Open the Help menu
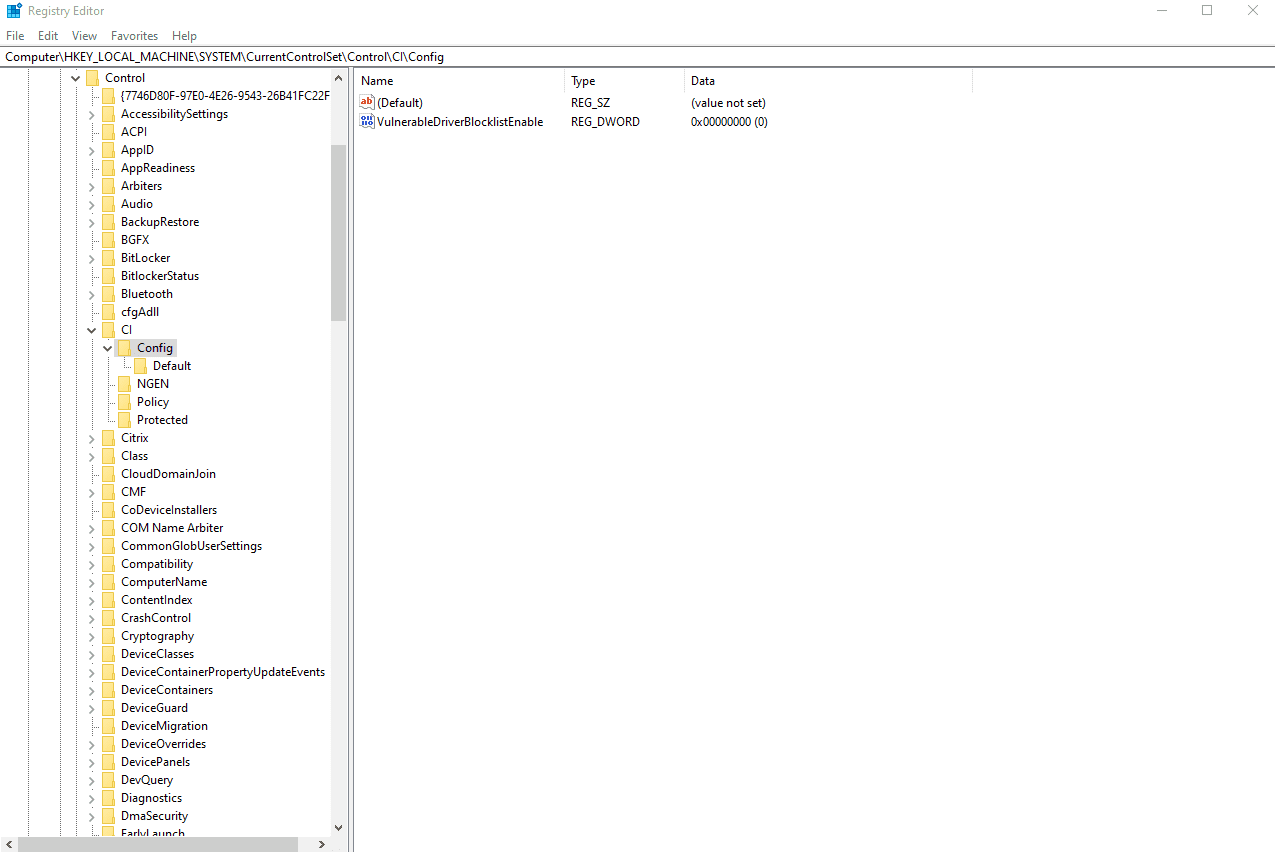Viewport: 1275px width, 852px height. (x=184, y=35)
